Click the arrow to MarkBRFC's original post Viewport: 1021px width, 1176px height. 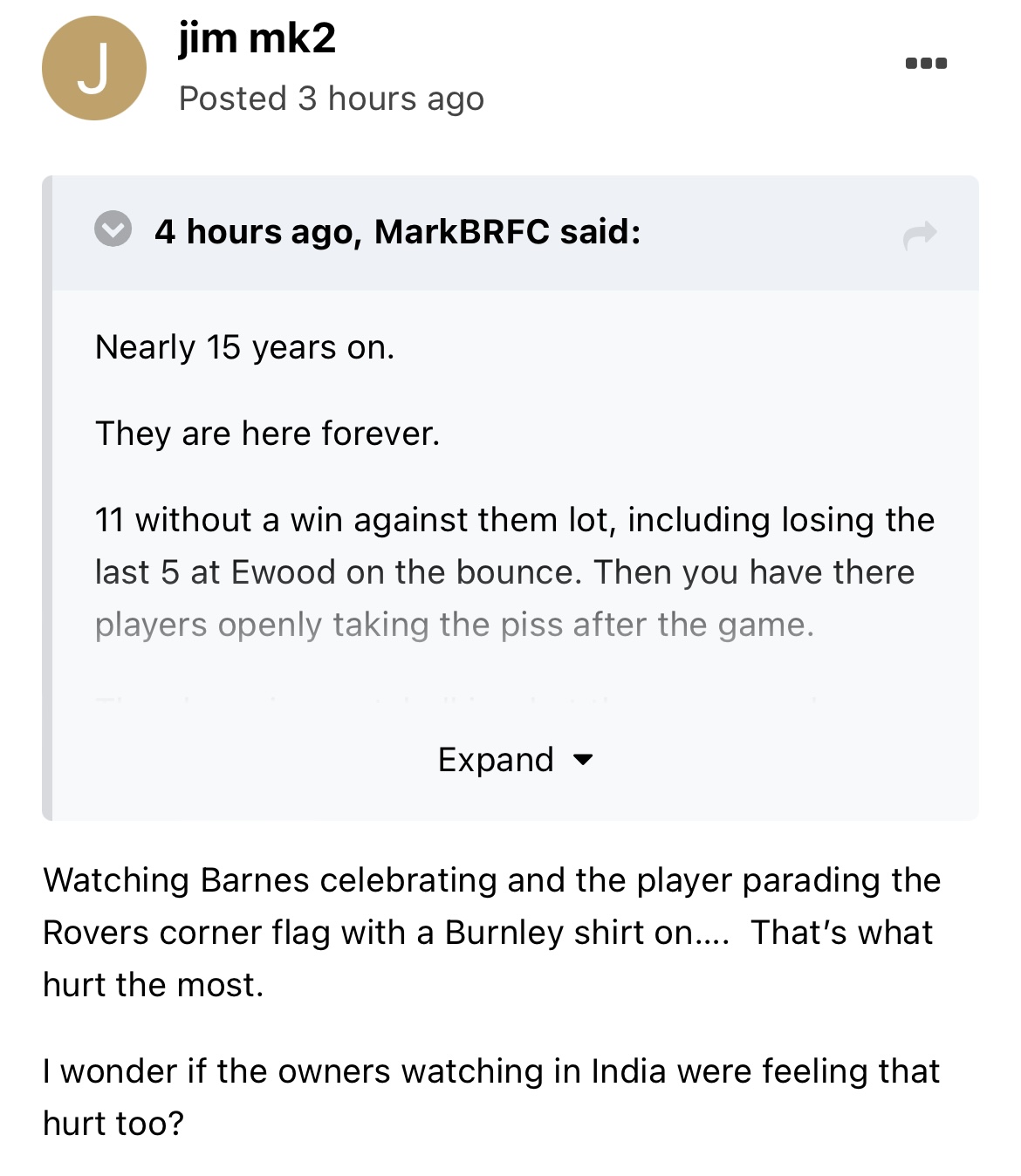(x=920, y=234)
